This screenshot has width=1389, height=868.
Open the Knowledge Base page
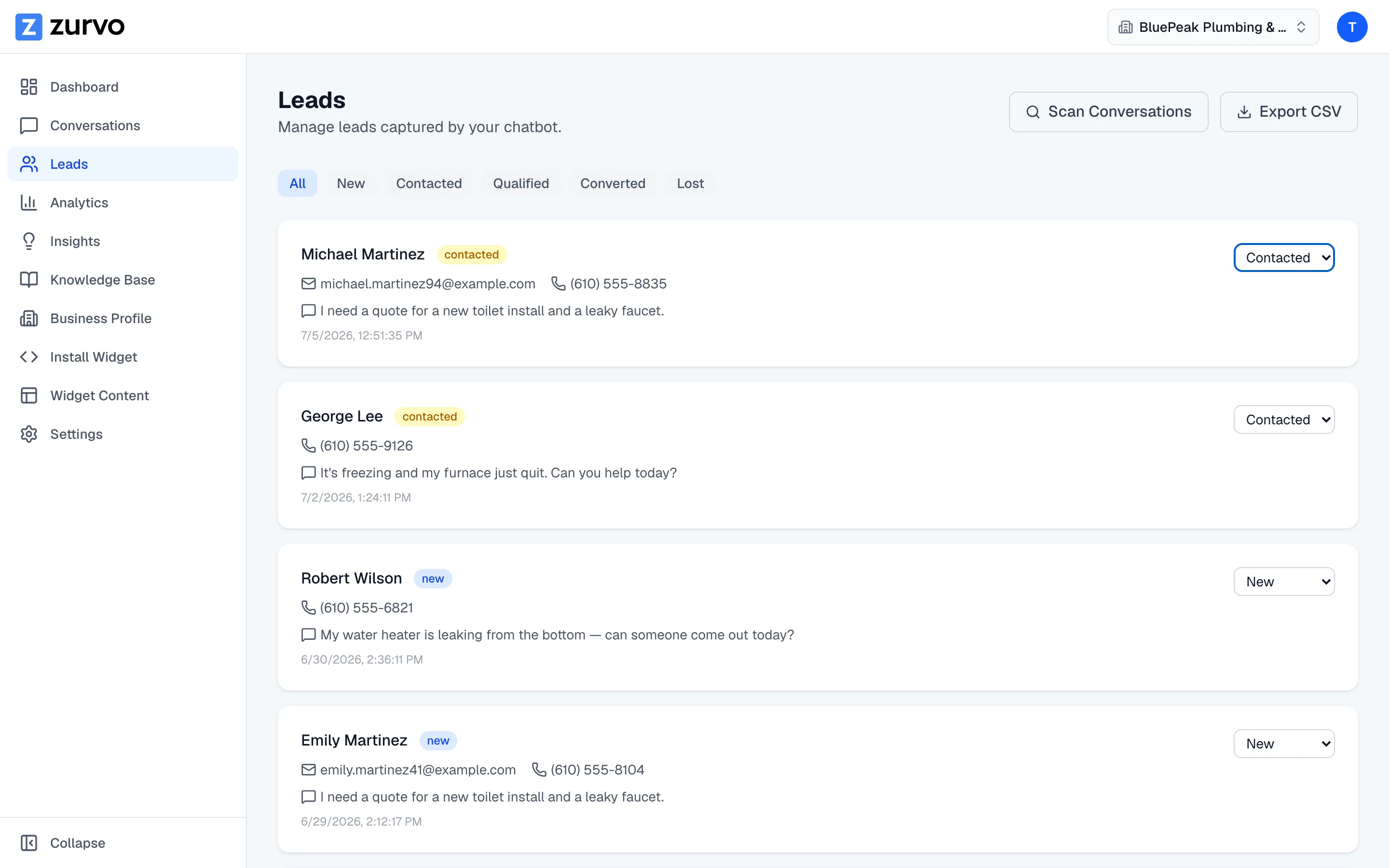(123, 280)
